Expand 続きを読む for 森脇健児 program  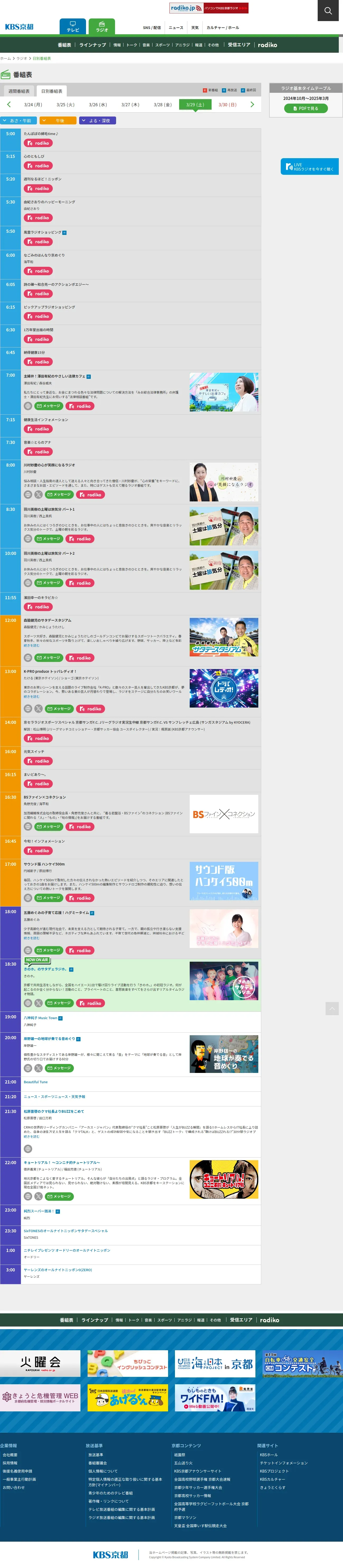click(31, 646)
